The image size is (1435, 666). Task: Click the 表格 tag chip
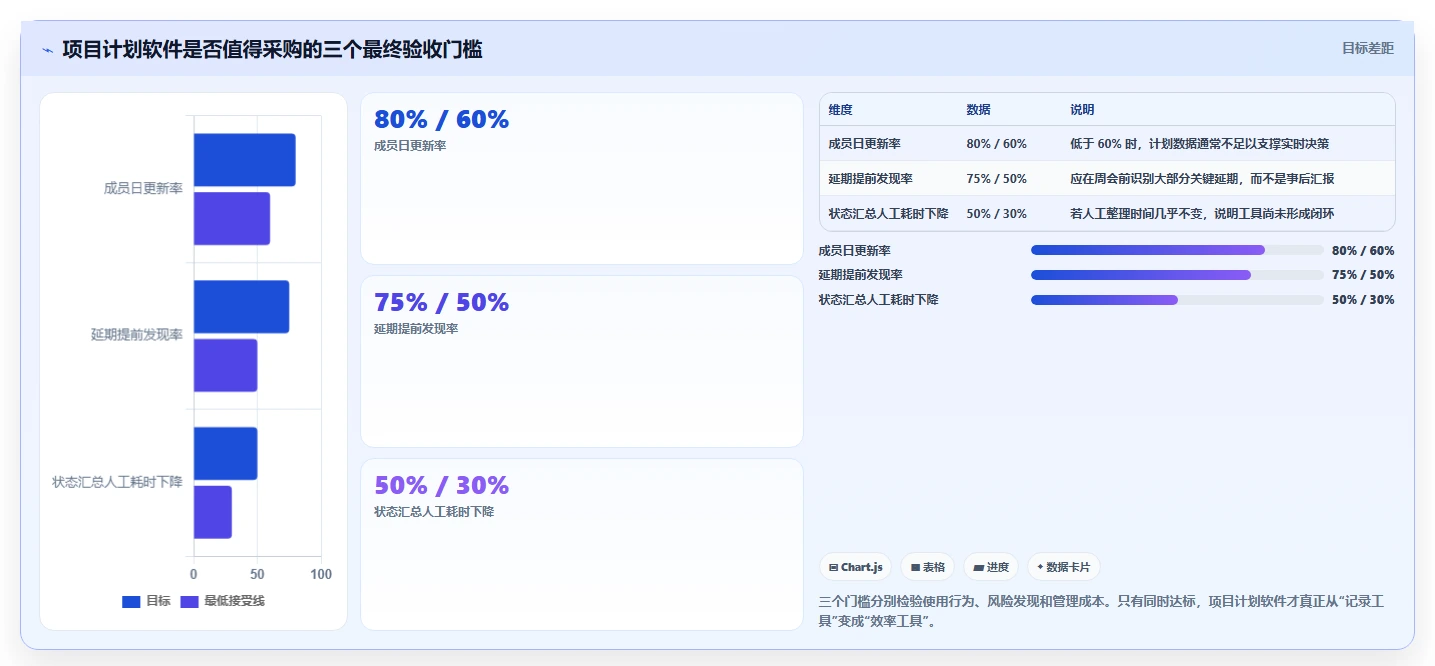(x=928, y=567)
